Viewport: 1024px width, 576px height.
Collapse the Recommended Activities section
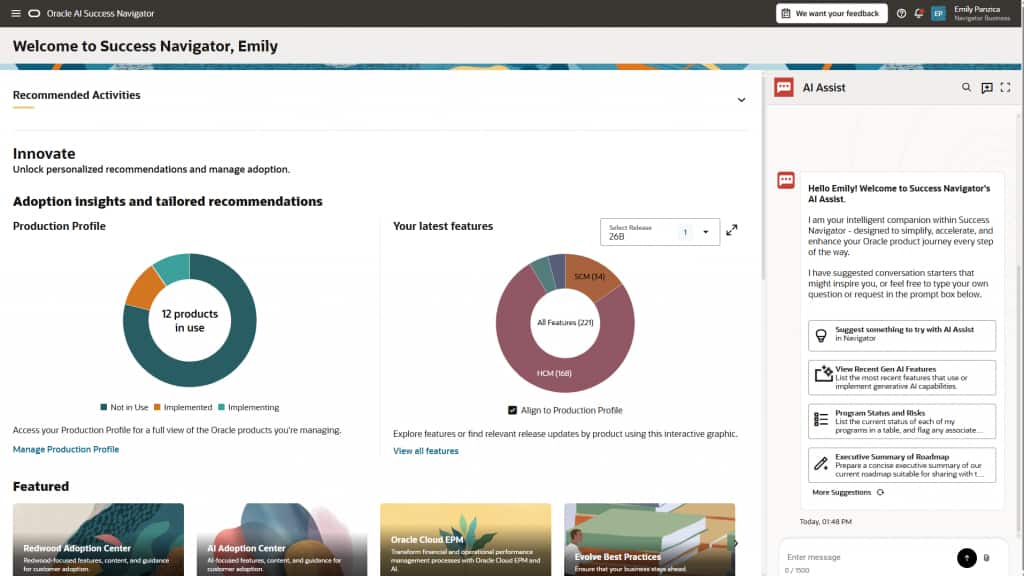(741, 100)
